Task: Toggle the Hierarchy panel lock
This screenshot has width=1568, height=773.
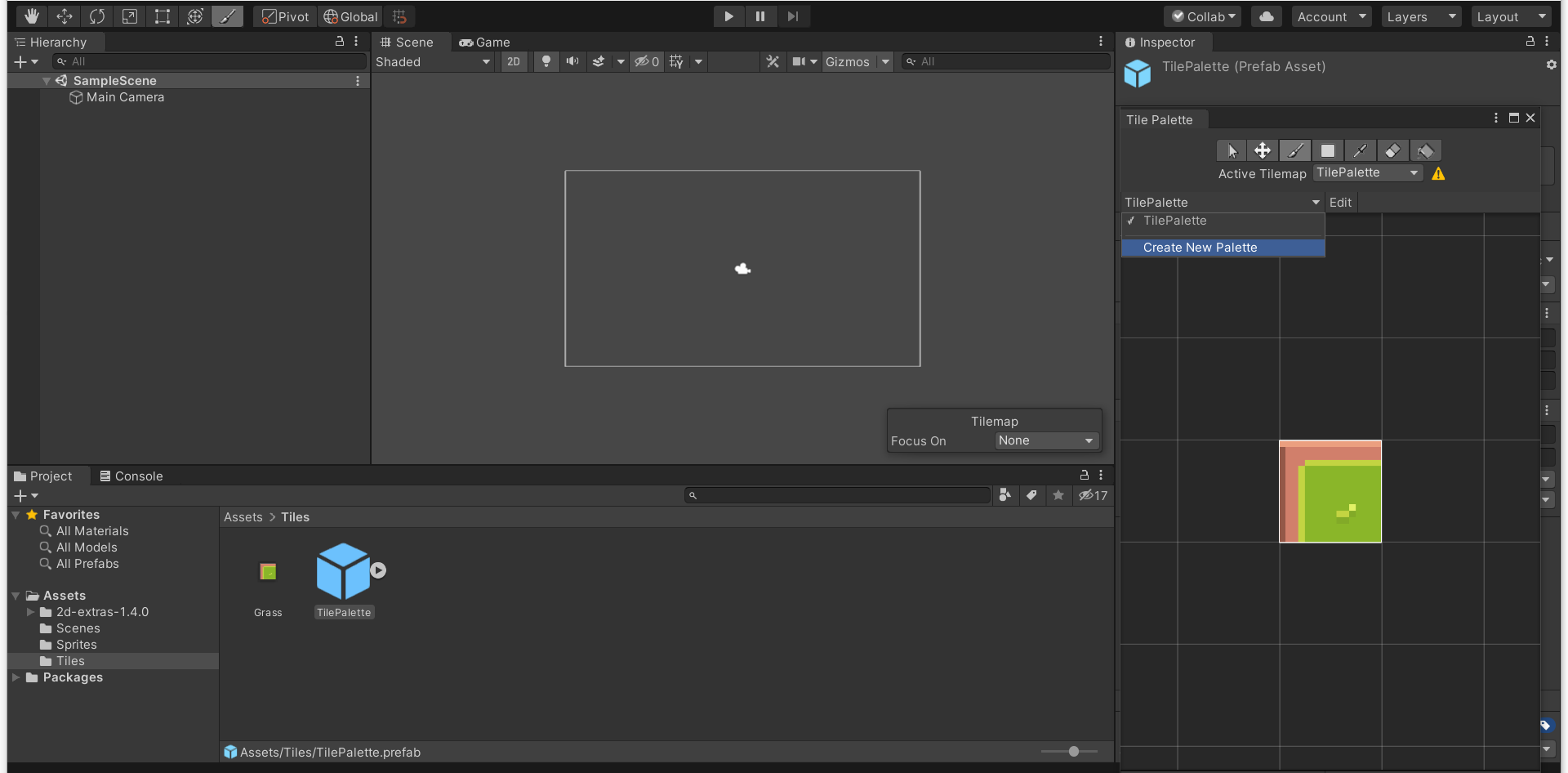Action: click(340, 41)
